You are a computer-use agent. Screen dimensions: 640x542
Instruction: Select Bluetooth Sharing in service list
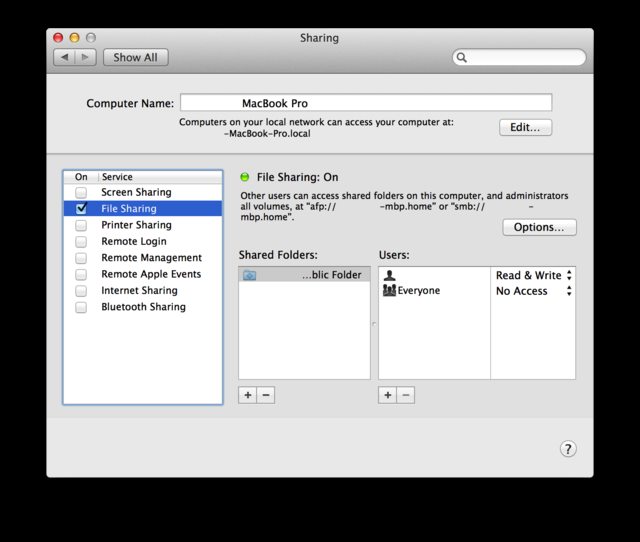point(143,307)
